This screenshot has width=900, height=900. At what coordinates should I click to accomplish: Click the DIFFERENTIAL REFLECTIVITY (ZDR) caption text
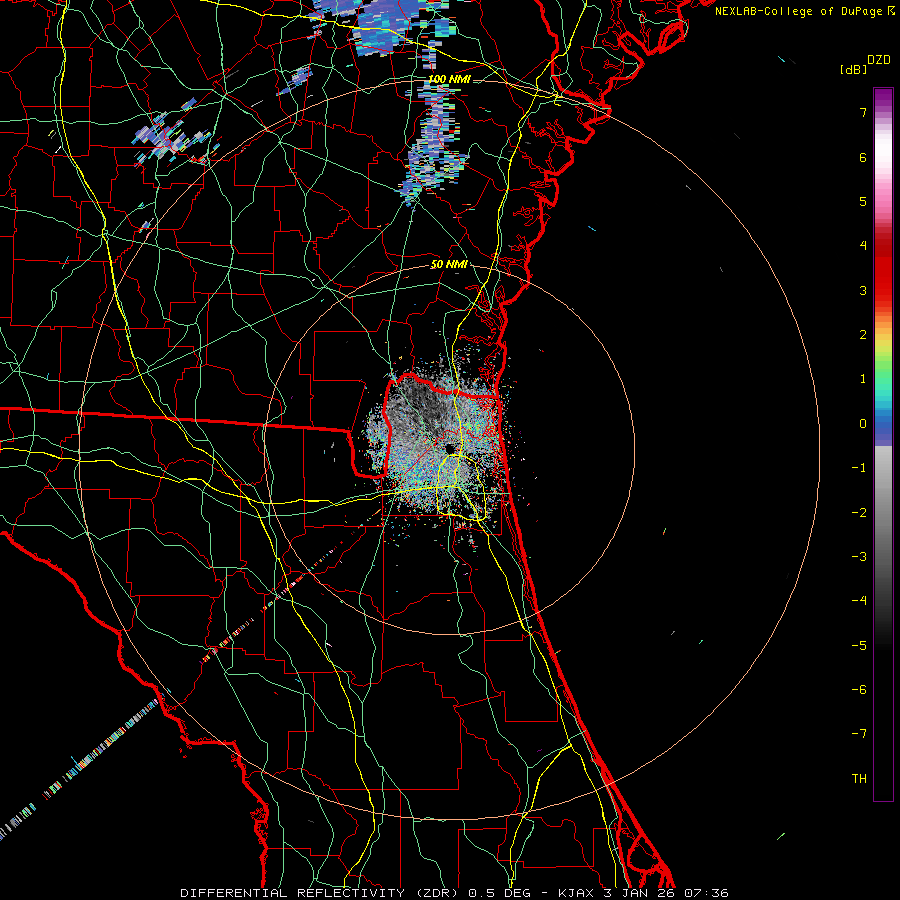click(x=319, y=893)
